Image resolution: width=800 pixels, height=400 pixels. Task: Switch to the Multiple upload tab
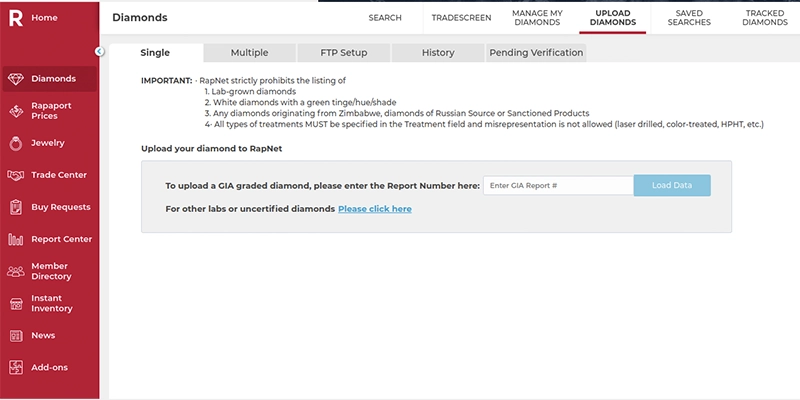(249, 53)
